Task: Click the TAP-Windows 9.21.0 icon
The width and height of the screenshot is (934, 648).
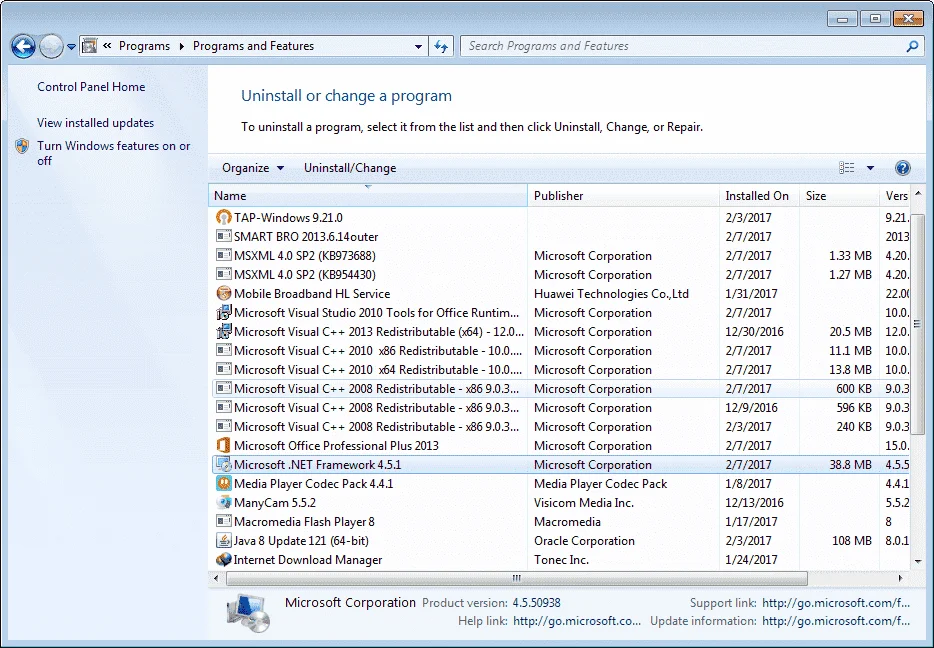Action: pos(223,217)
